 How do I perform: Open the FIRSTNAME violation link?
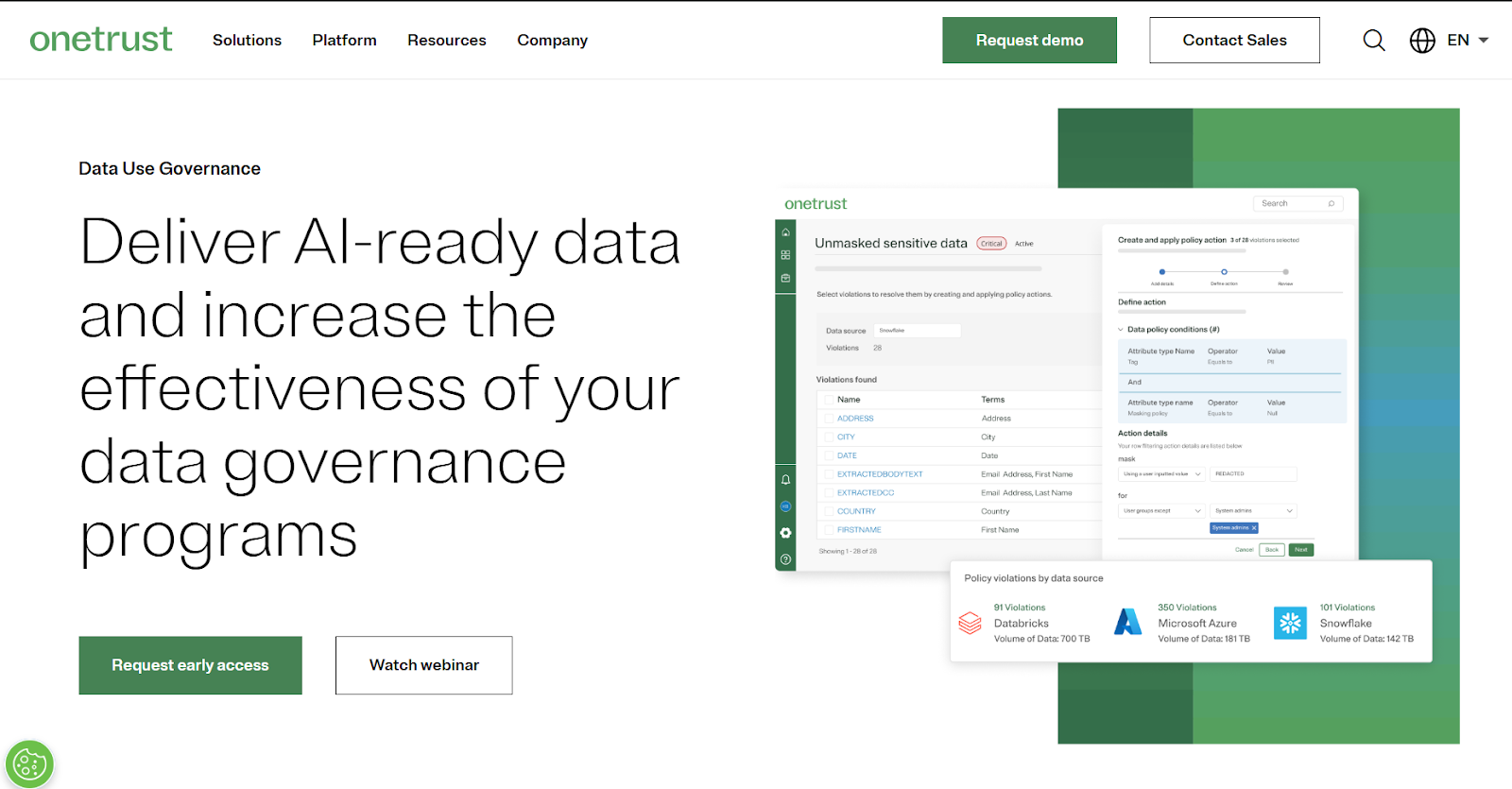(x=859, y=530)
